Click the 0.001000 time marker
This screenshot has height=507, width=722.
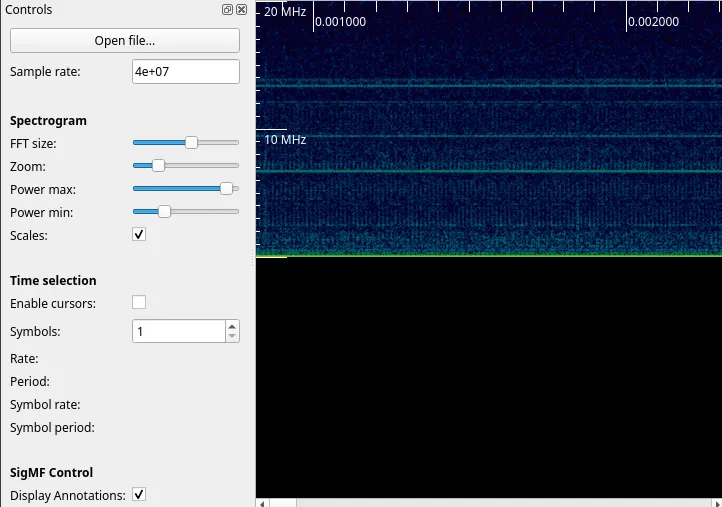coord(341,22)
